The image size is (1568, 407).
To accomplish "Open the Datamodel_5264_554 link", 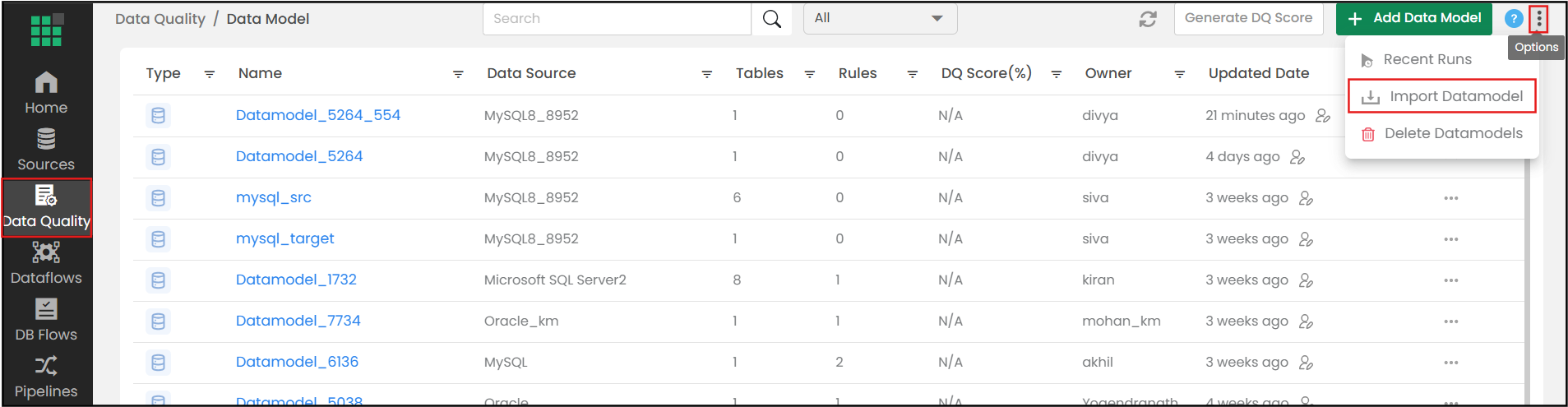I will [x=318, y=115].
